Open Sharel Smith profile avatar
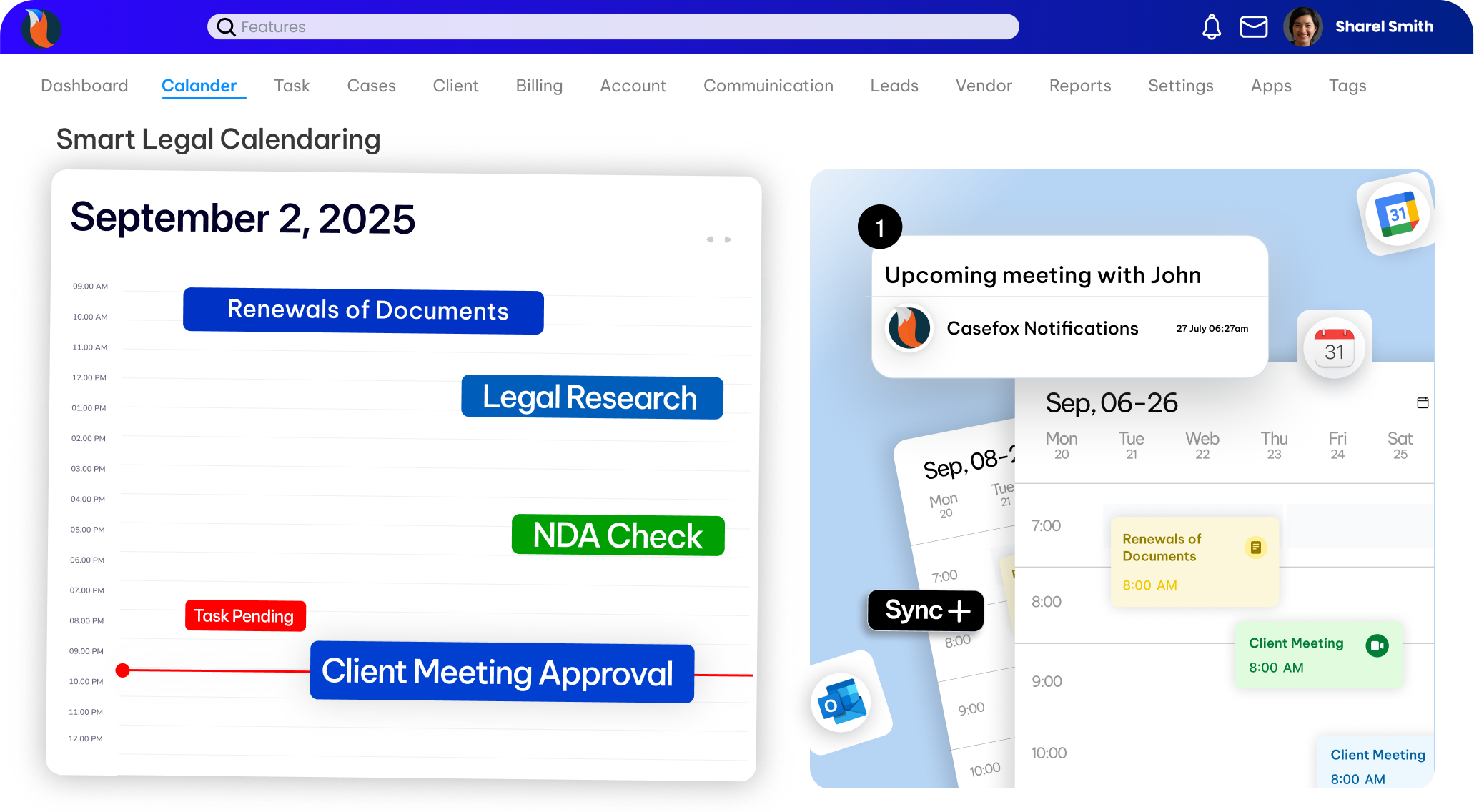The height and width of the screenshot is (812, 1474). [x=1302, y=27]
